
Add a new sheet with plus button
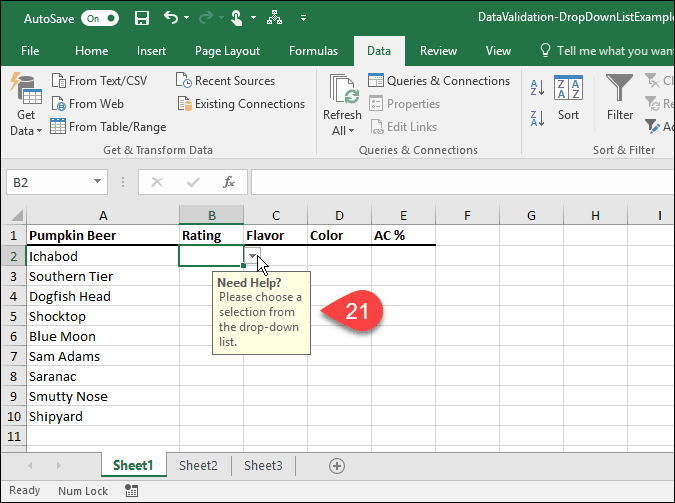click(x=337, y=466)
